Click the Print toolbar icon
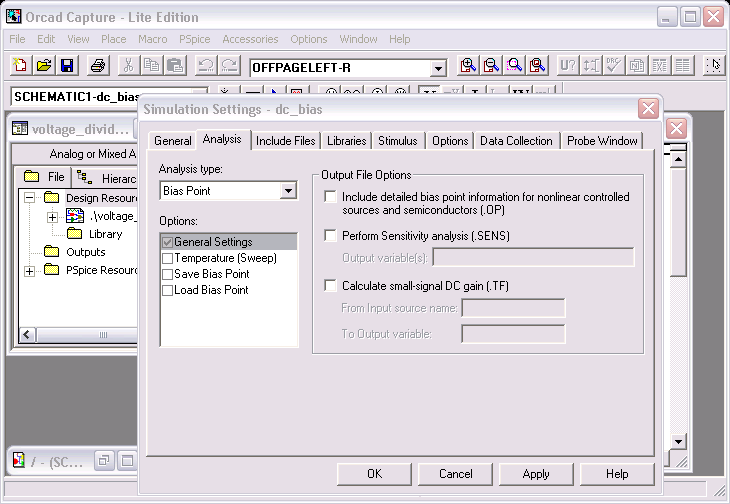Screen dimensions: 730x504 pyautogui.click(x=98, y=66)
